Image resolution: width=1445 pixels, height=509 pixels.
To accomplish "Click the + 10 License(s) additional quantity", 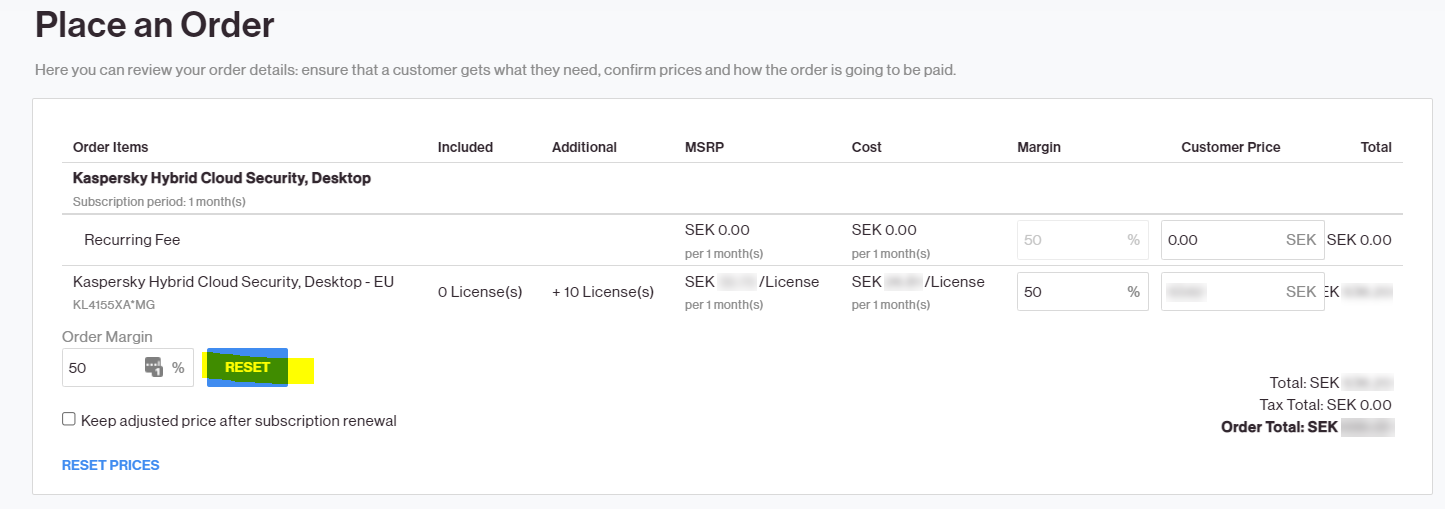I will pos(603,292).
